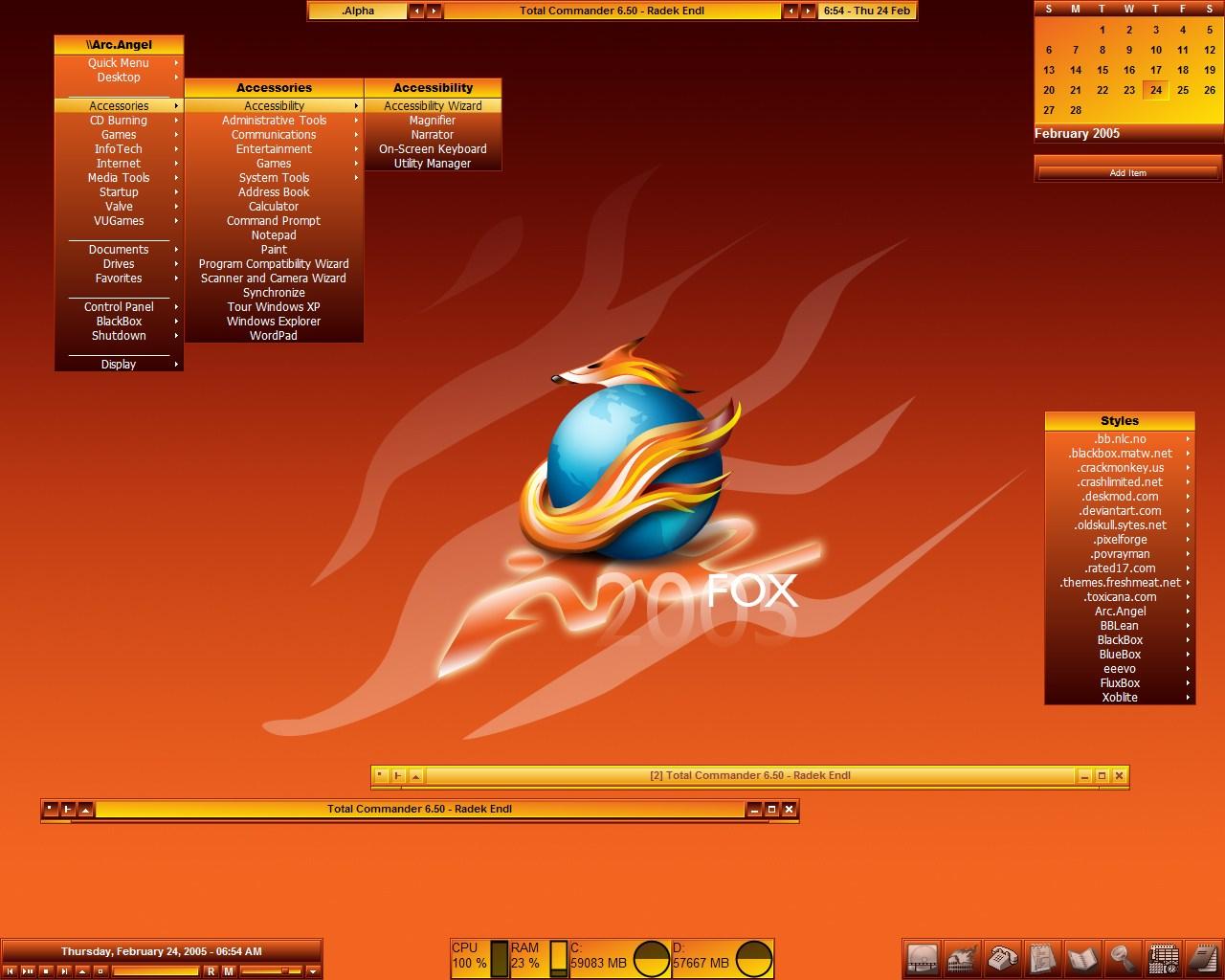
Task: Open Paint from Accessories menu
Action: [x=274, y=250]
